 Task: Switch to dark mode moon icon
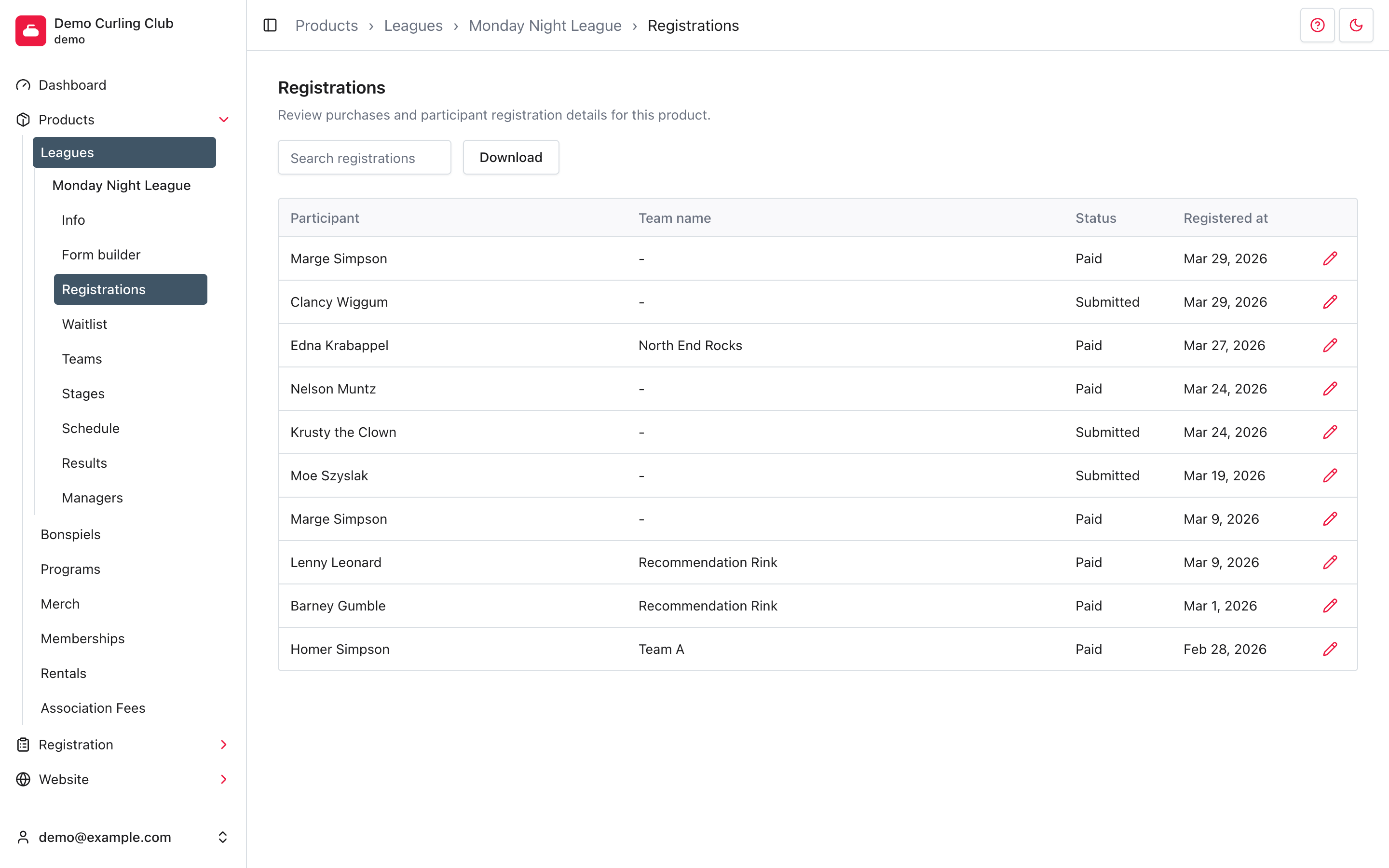1356,25
